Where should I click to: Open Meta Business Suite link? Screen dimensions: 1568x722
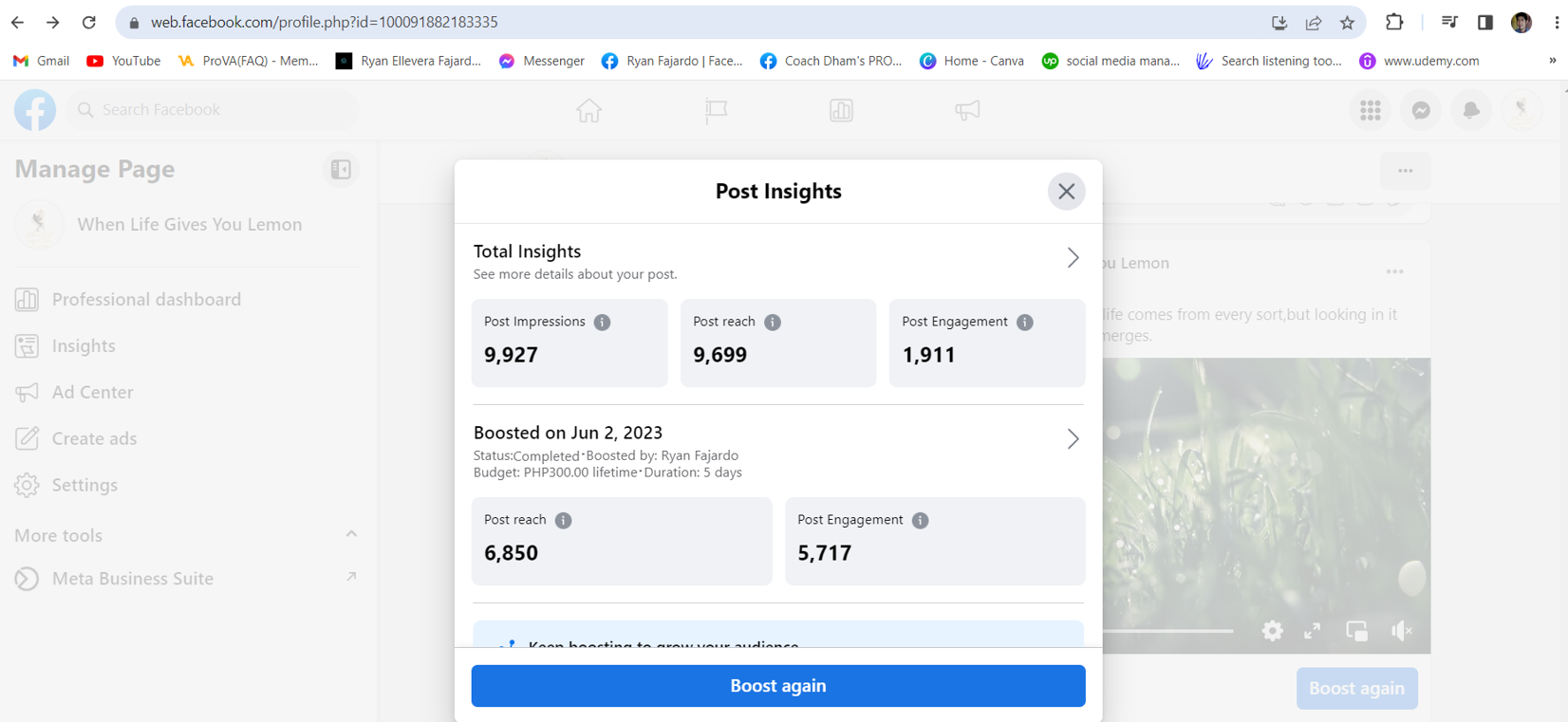point(133,579)
